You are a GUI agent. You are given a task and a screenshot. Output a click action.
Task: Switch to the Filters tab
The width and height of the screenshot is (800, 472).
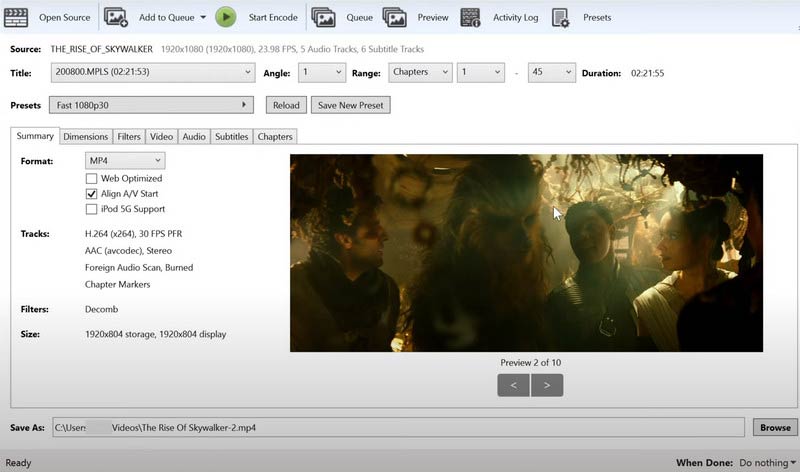click(x=129, y=137)
